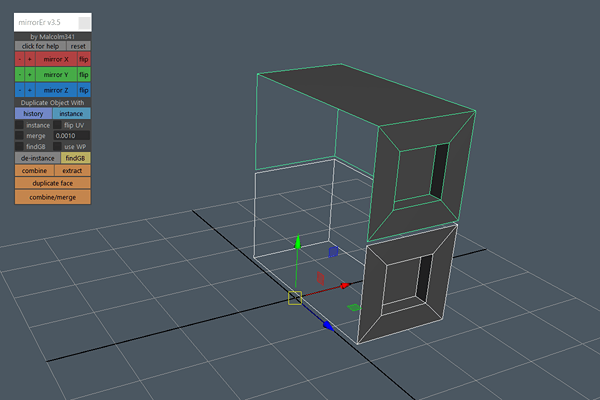Click the minus button for mirror Y
600x400 pixels.
pos(20,75)
